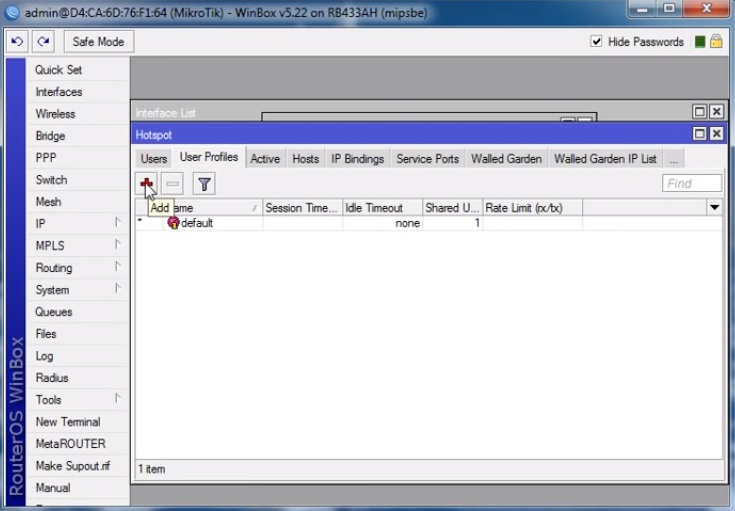This screenshot has height=511, width=735.
Task: Click the Redo arrow icon
Action: coord(43,42)
